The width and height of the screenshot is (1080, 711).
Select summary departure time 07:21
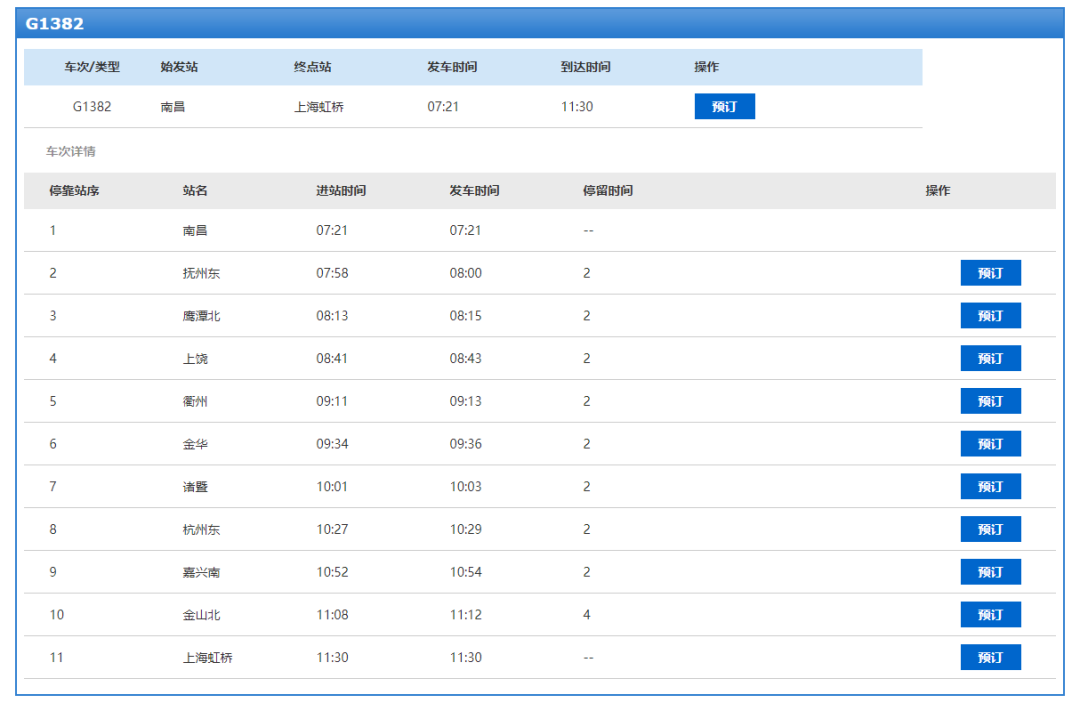click(x=443, y=107)
